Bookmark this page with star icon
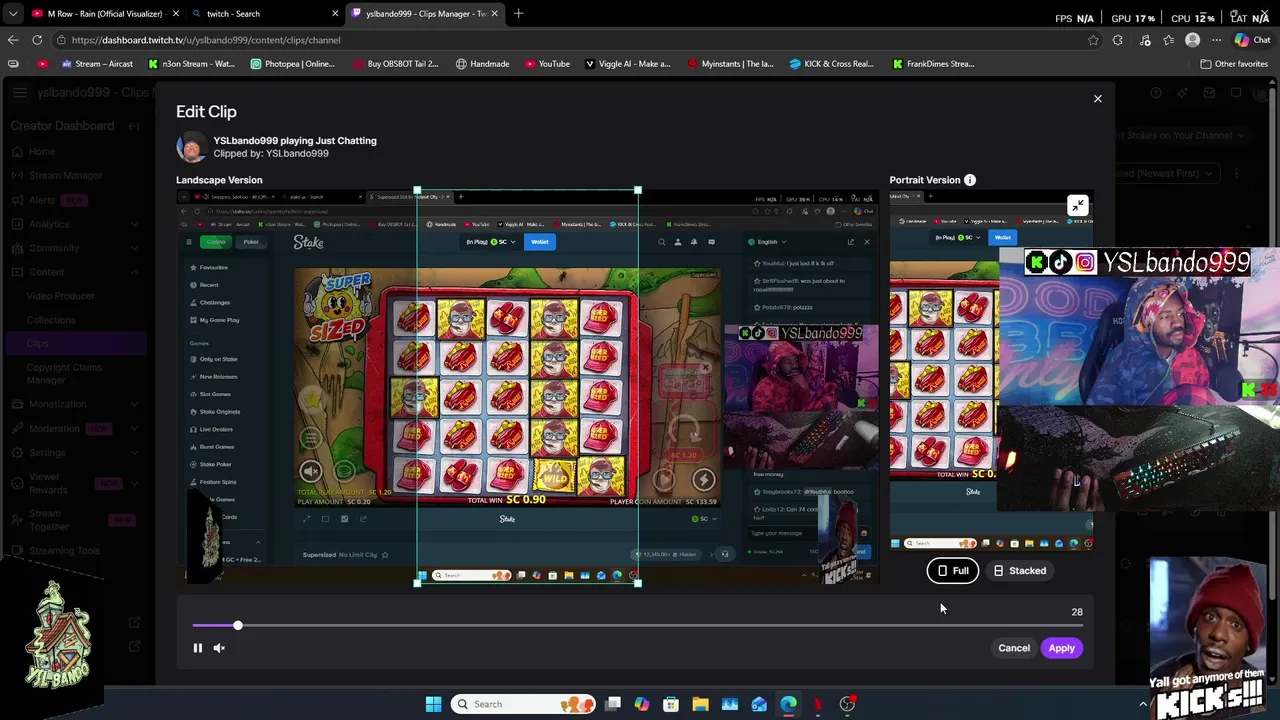Screen dimensions: 1280x720 pos(1093,40)
